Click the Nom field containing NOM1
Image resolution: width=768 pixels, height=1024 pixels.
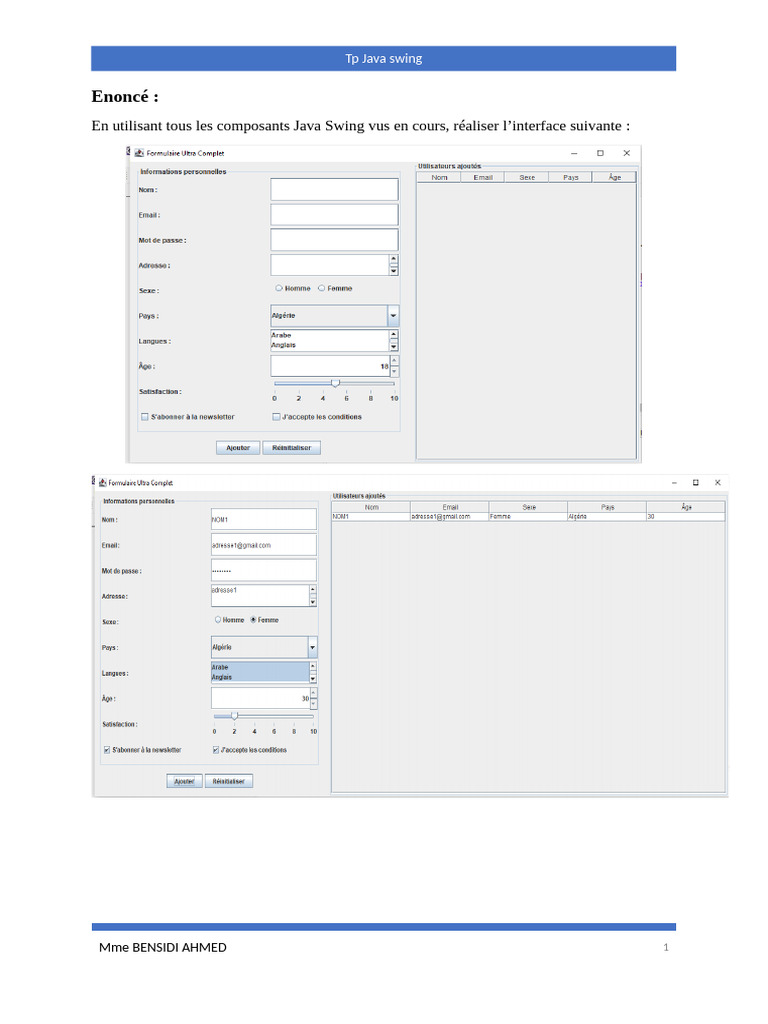264,519
